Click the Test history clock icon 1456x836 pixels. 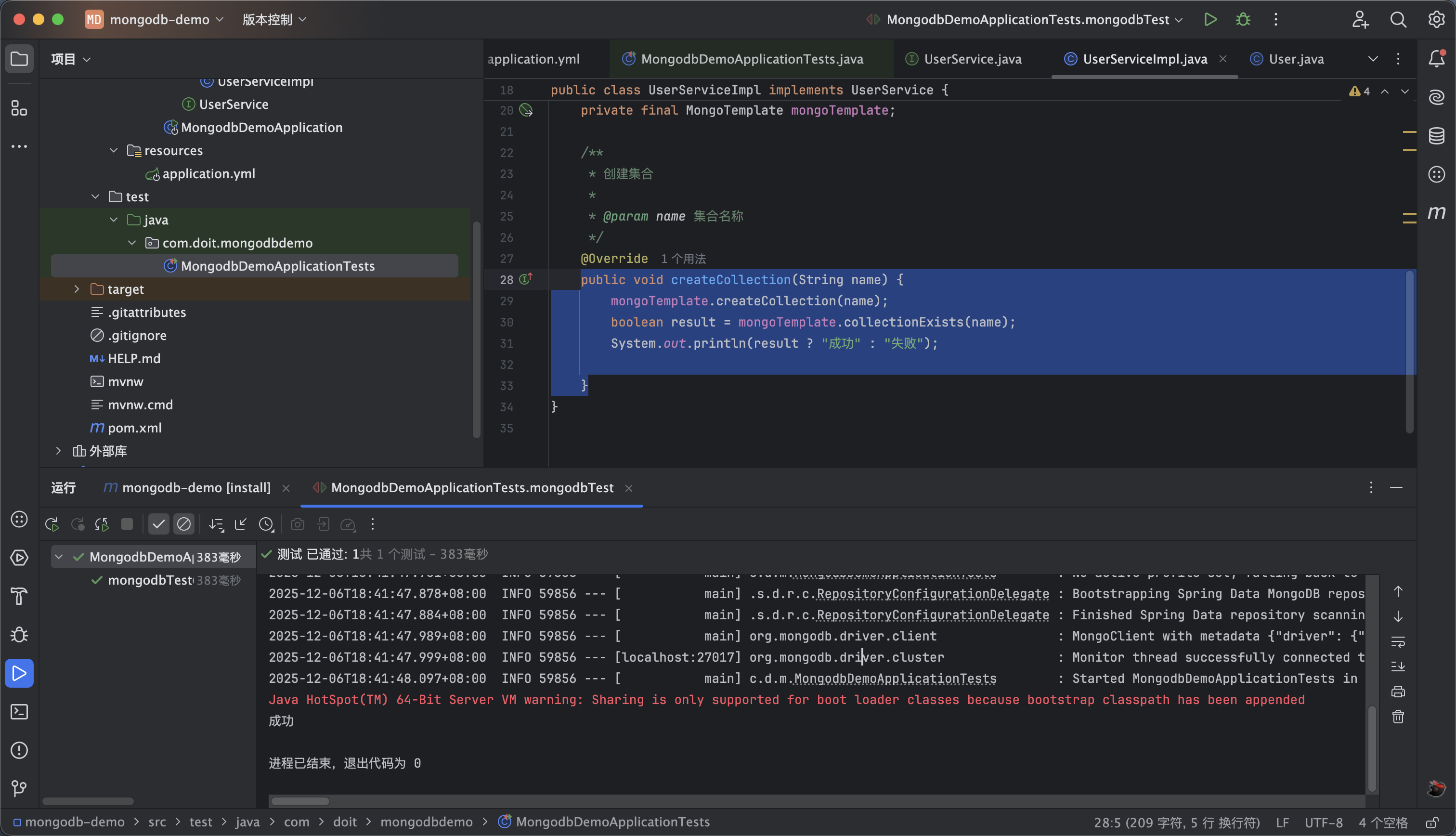266,524
